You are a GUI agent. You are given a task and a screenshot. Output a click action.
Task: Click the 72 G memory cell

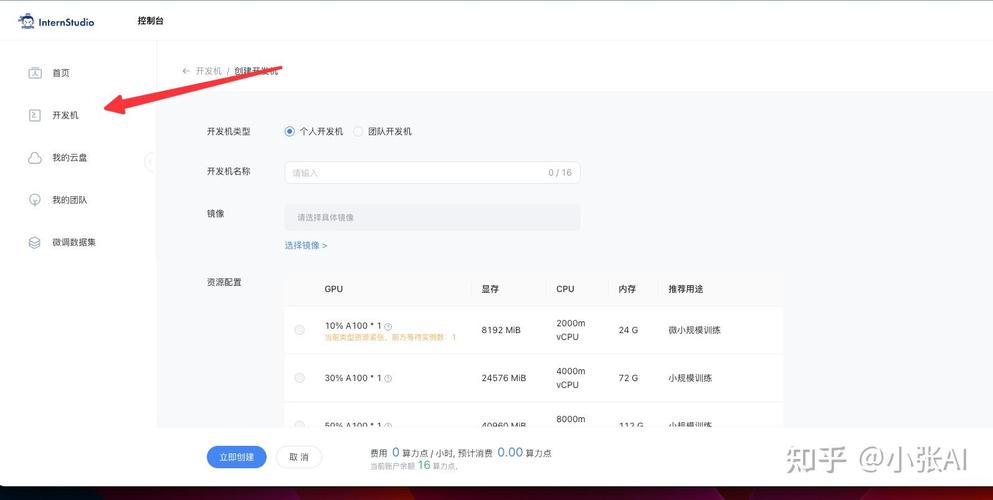[628, 378]
